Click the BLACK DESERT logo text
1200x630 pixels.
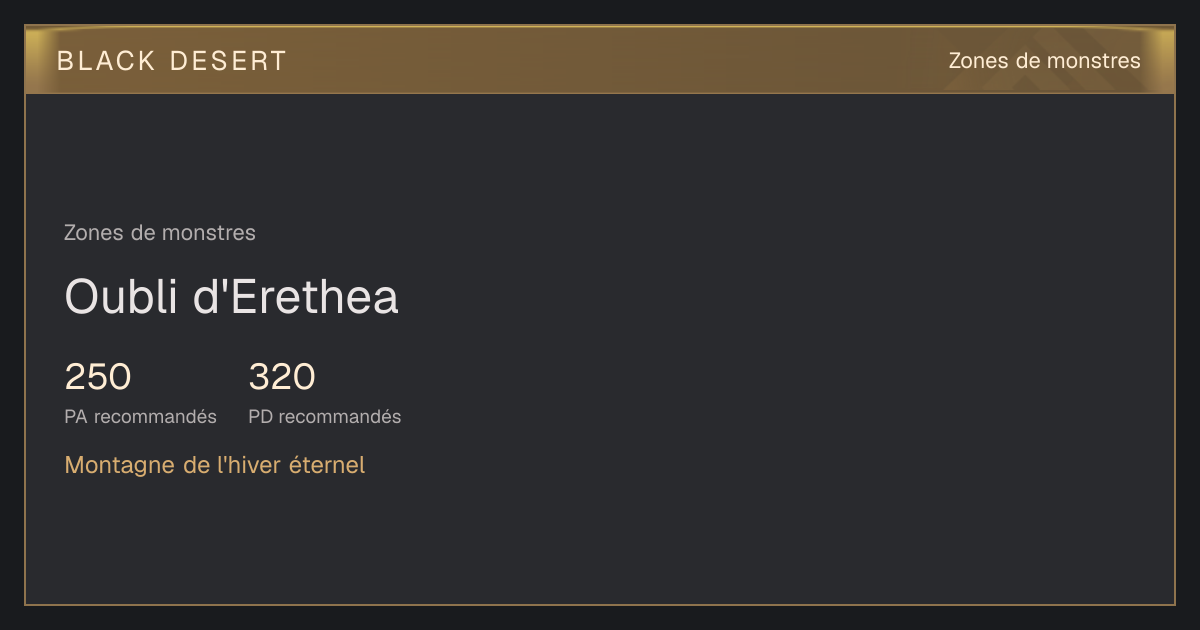[172, 61]
